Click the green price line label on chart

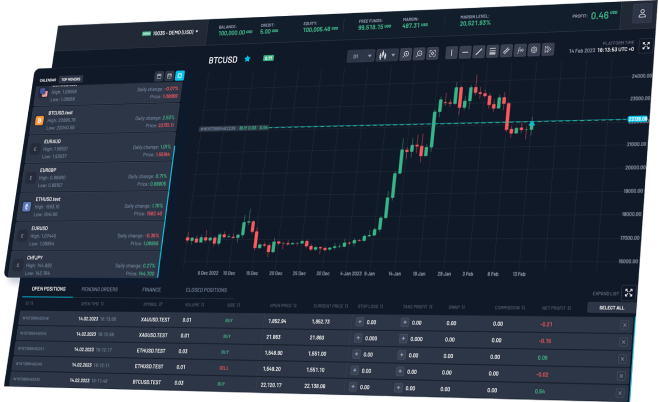pos(639,119)
